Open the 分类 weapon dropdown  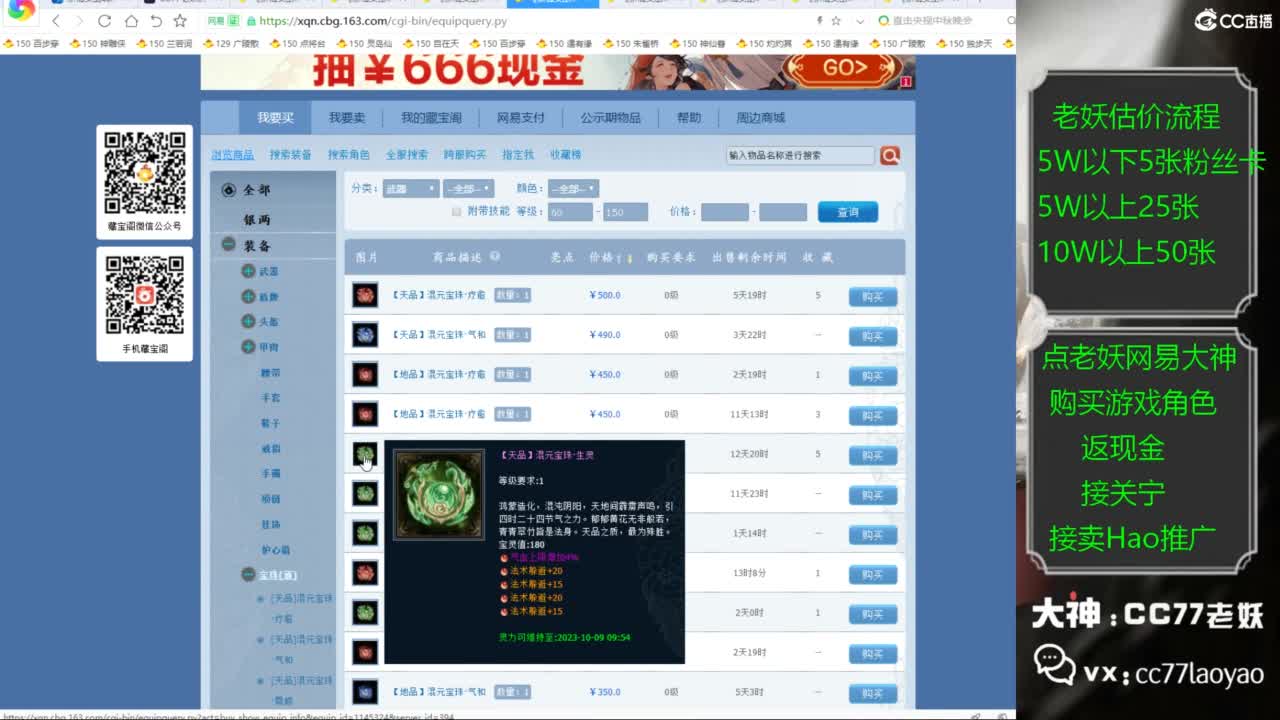pos(410,186)
